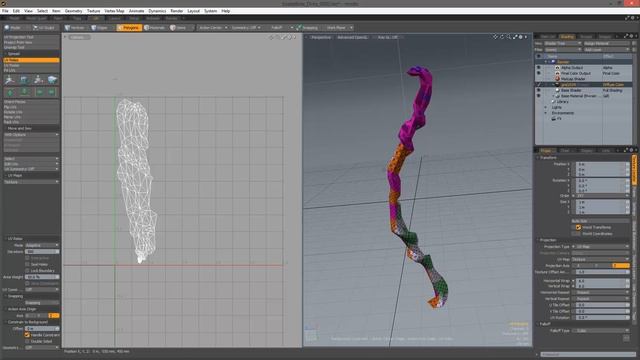Click Matcap Shader red icon
640x360 pixels.
pyautogui.click(x=557, y=79)
